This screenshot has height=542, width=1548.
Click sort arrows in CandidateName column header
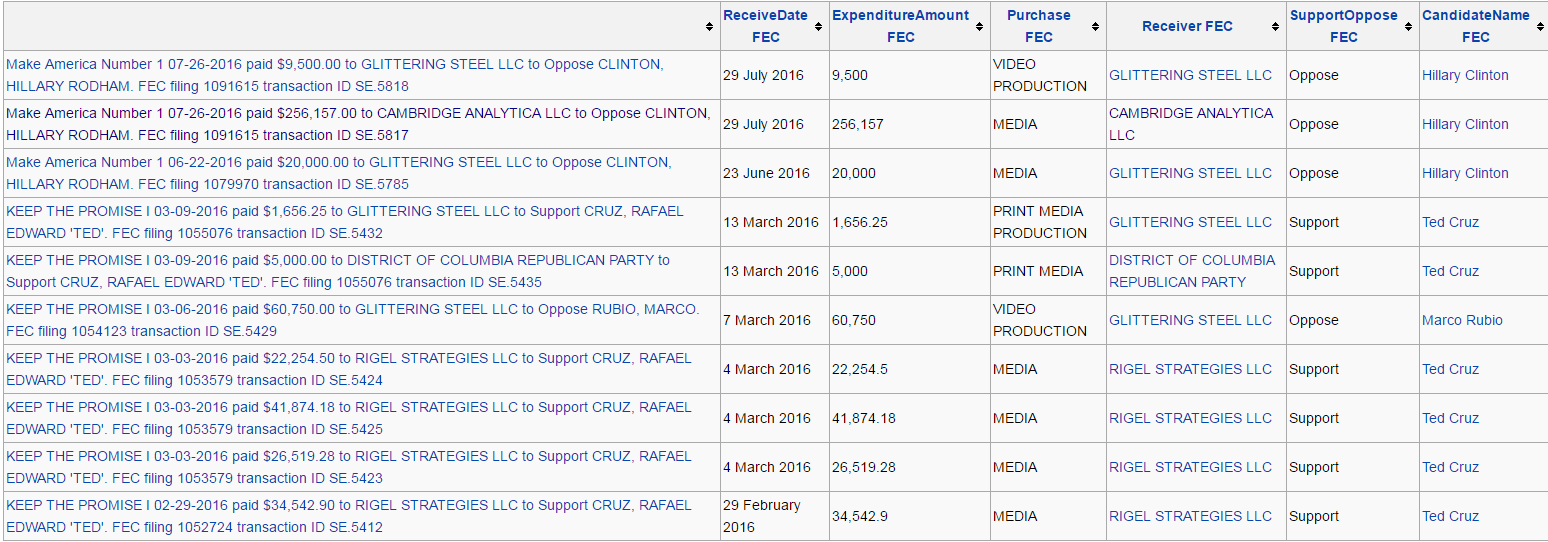[1539, 27]
